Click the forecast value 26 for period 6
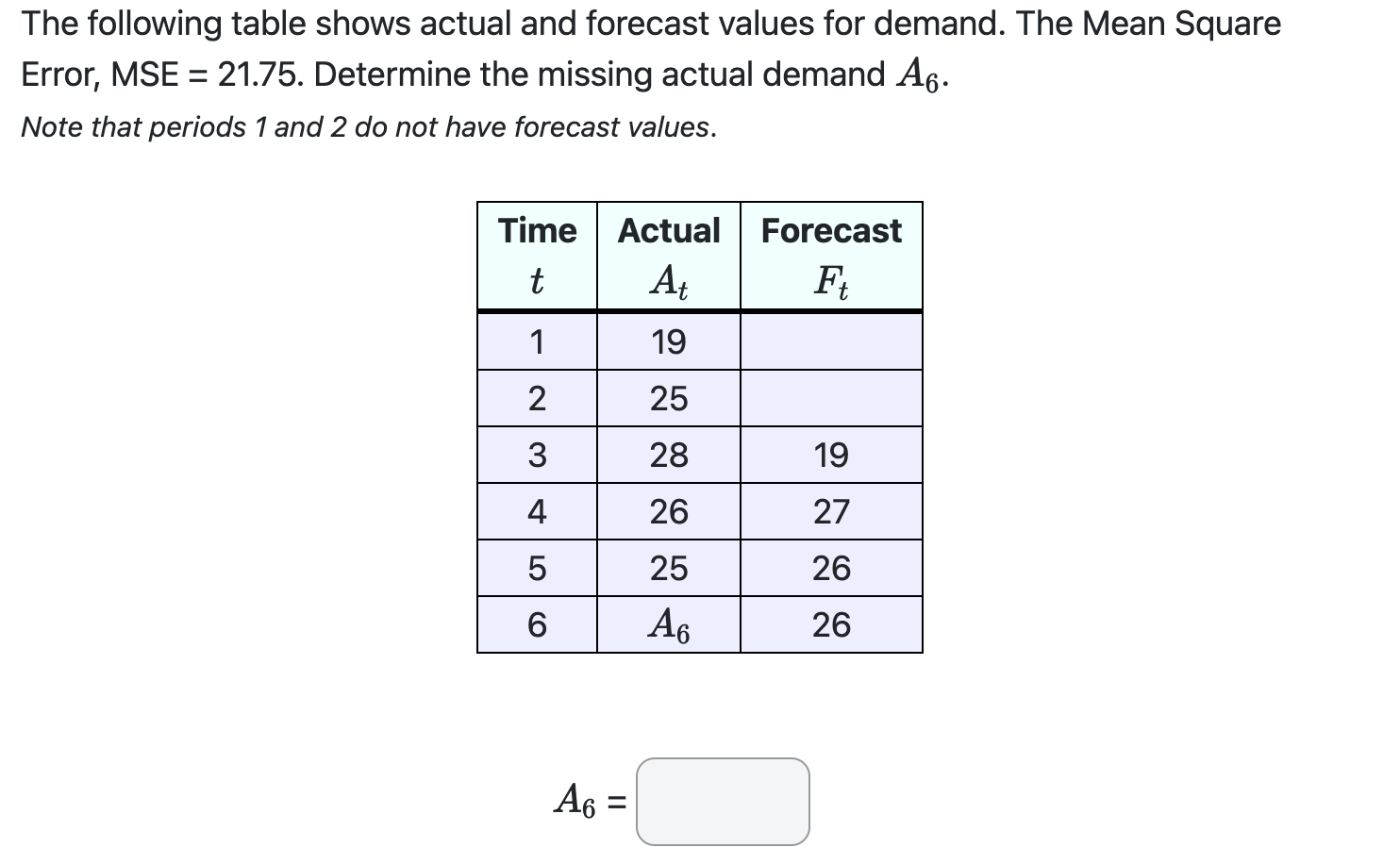The image size is (1400, 864). (x=831, y=623)
